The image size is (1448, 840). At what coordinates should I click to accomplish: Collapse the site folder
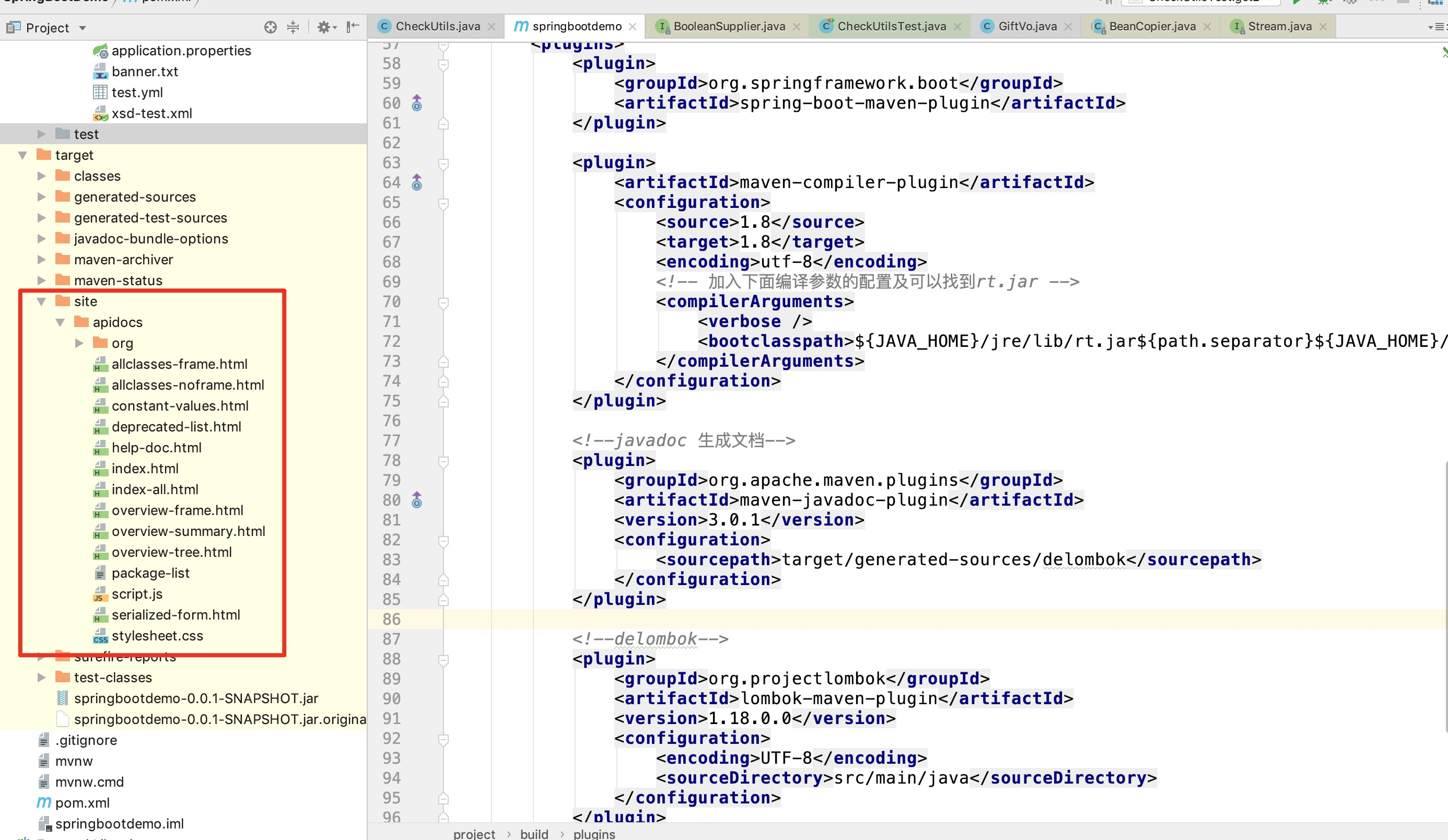point(41,301)
